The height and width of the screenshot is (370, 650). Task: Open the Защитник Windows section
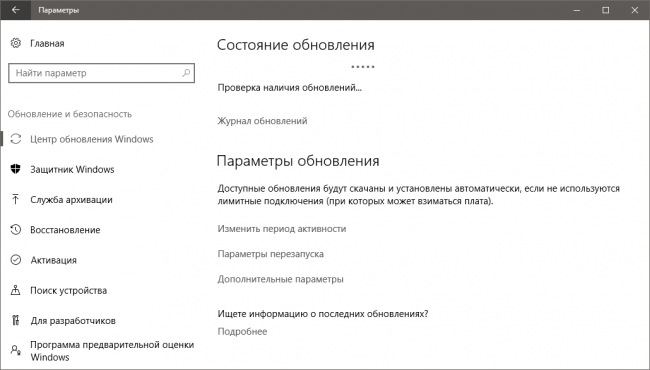tap(72, 169)
